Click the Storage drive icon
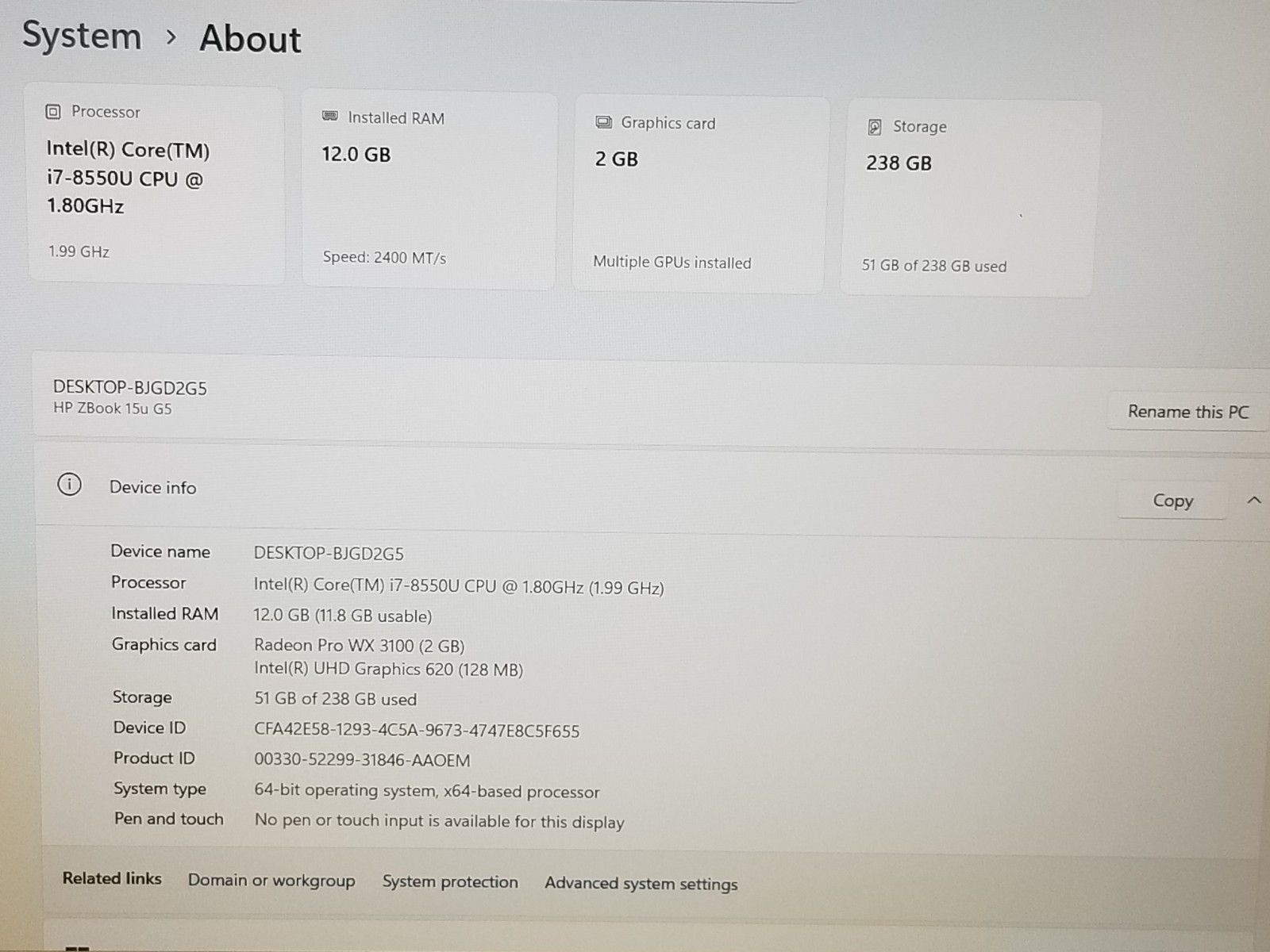 click(875, 127)
